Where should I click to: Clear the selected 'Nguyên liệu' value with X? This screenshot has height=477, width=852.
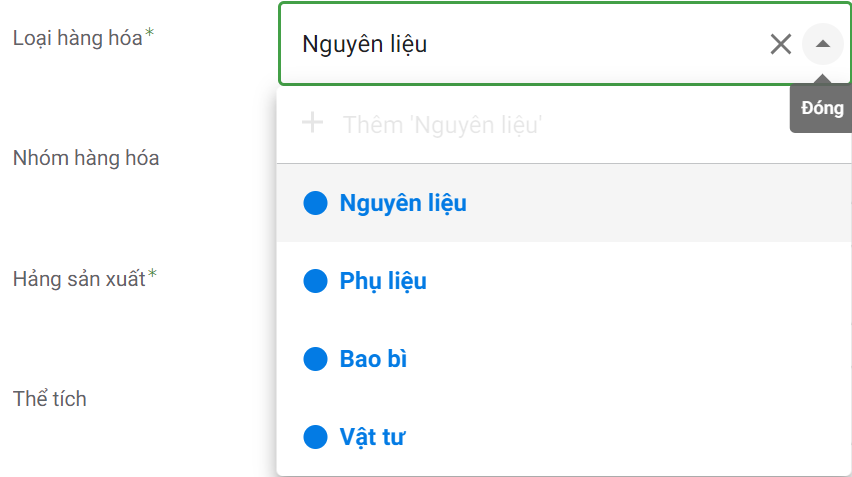(780, 44)
